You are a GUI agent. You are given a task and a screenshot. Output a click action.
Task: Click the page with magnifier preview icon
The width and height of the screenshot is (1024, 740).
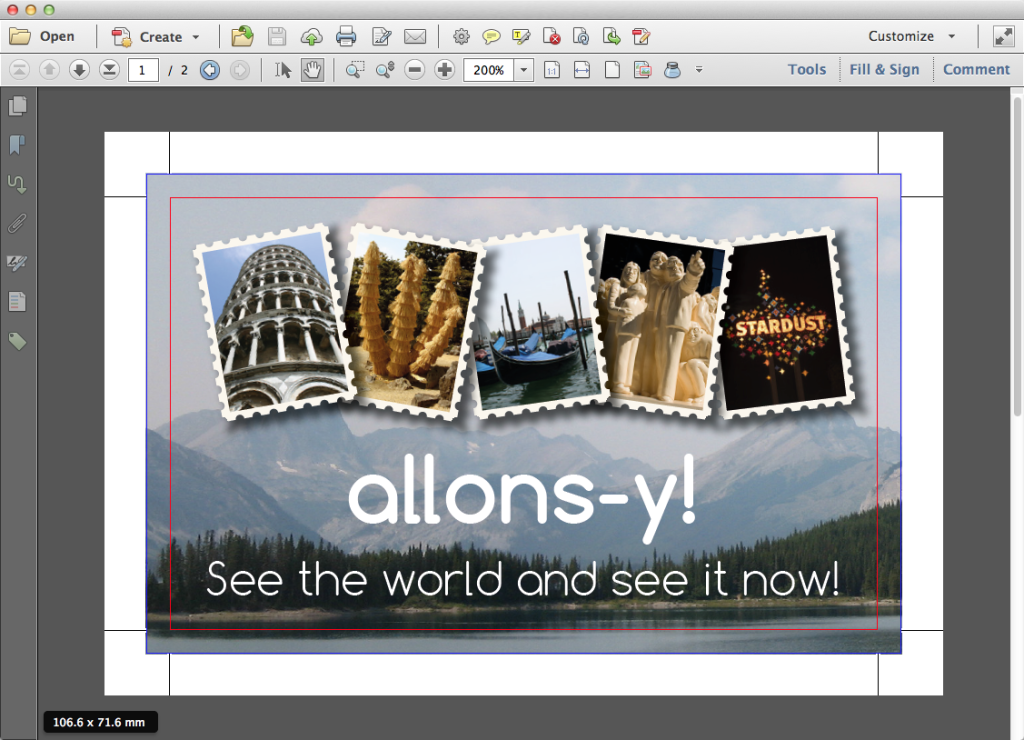click(581, 37)
